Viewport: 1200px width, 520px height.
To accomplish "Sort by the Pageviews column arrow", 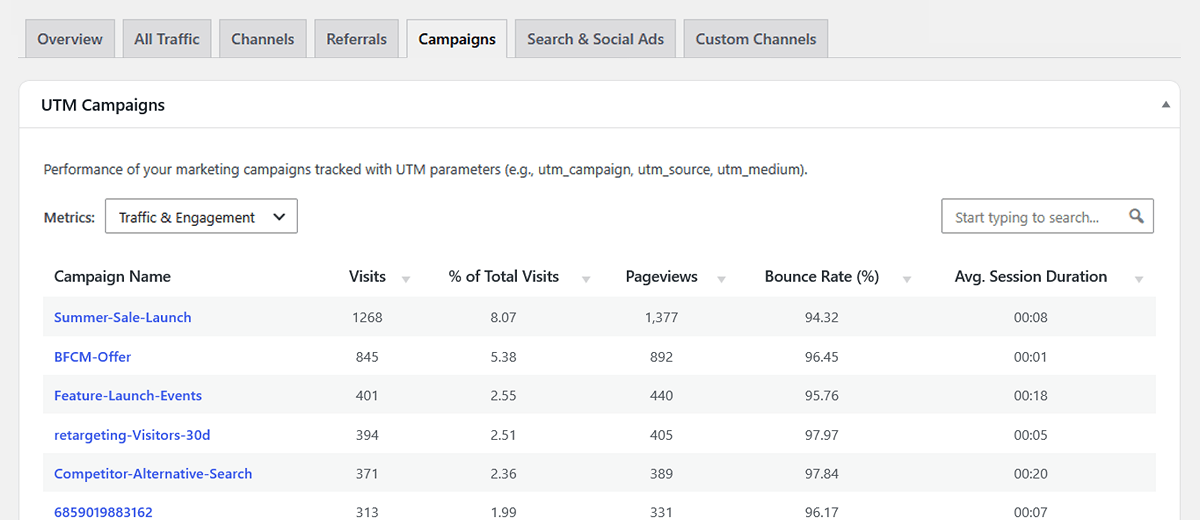I will [x=721, y=279].
